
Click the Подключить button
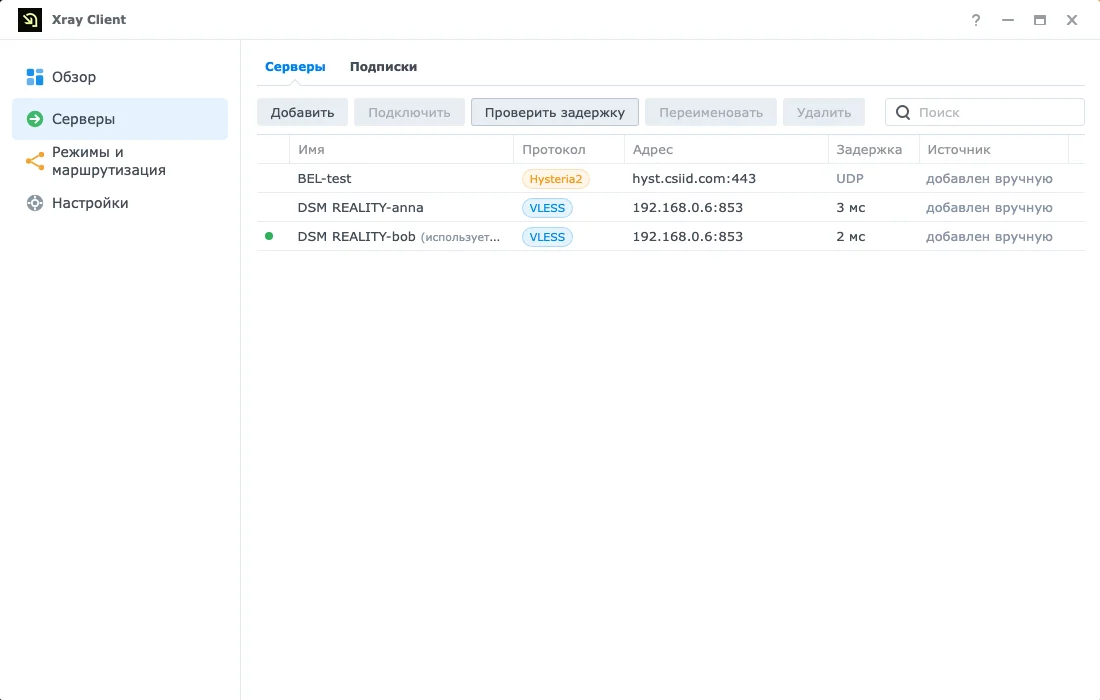(x=409, y=112)
